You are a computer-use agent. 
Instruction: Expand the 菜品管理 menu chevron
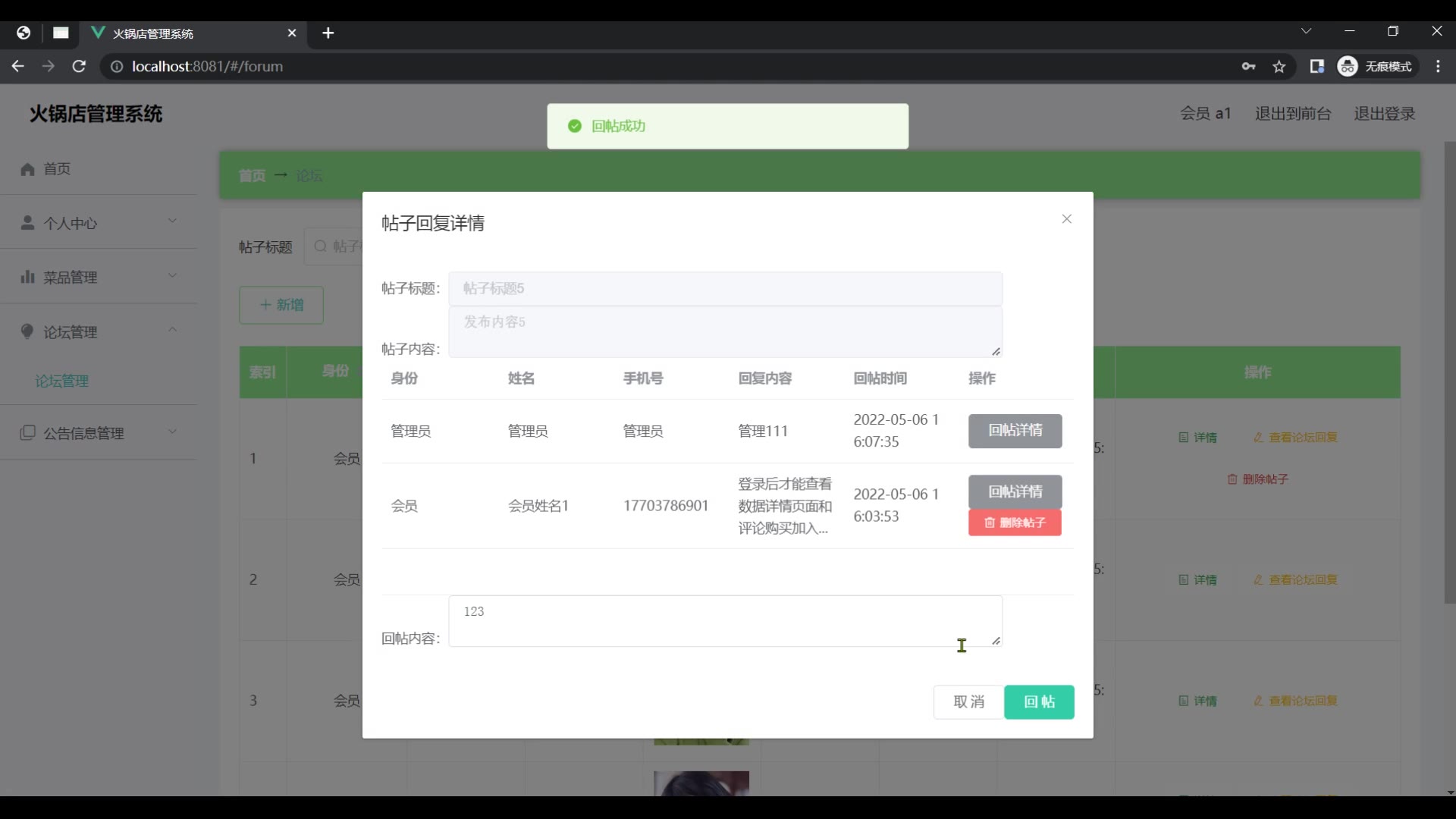coord(172,276)
